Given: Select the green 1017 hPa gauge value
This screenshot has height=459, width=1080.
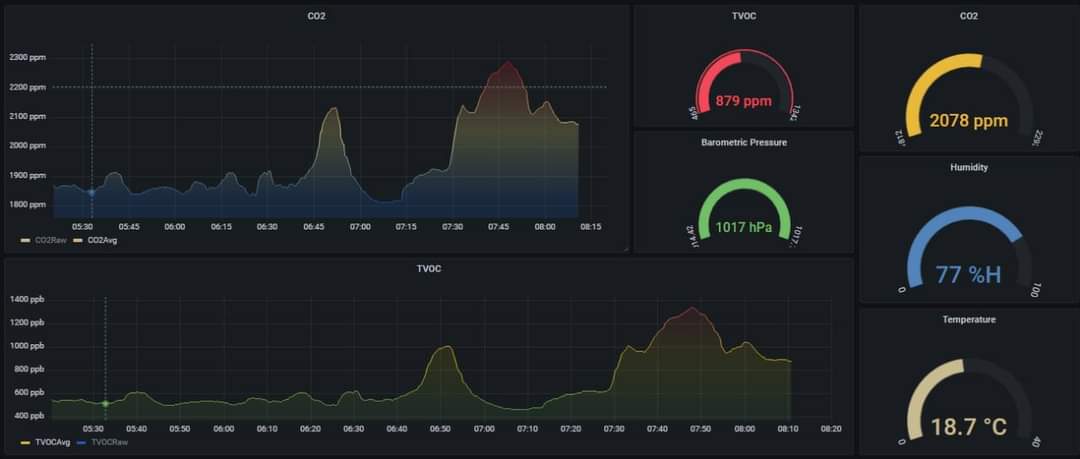Looking at the screenshot, I should 744,227.
